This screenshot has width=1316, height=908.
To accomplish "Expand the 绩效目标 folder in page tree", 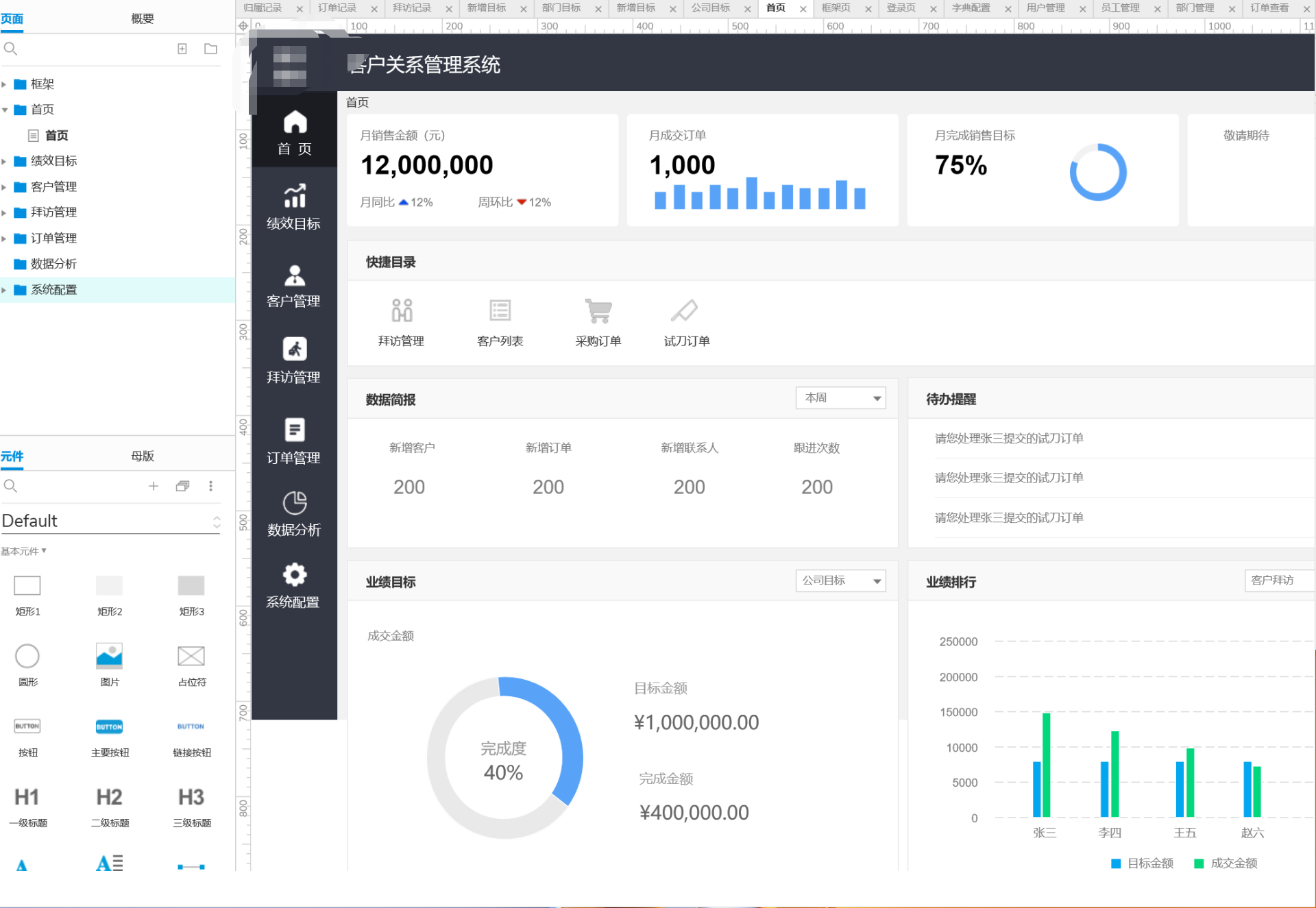I will (x=4, y=161).
